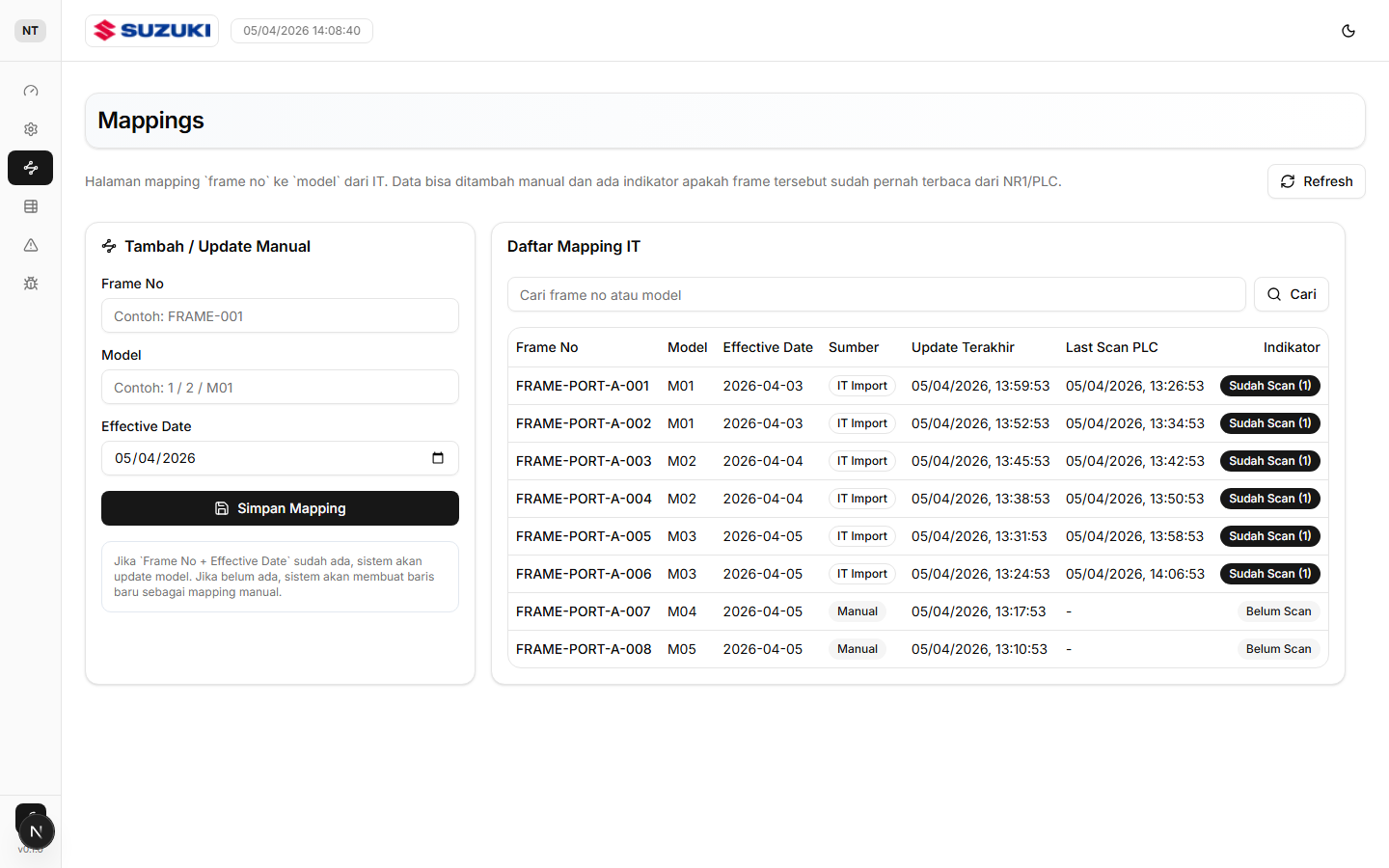Select row FRAME-PORT-A-004
This screenshot has width=1389, height=868.
tap(917, 499)
